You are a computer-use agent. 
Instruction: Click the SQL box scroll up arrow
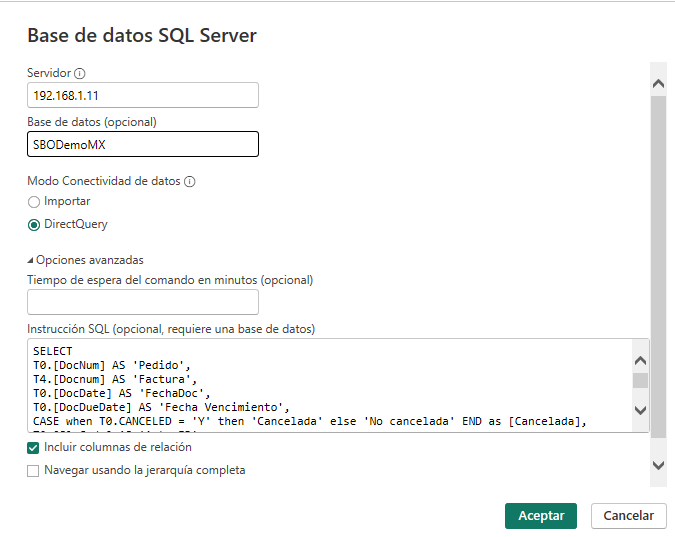(640, 360)
